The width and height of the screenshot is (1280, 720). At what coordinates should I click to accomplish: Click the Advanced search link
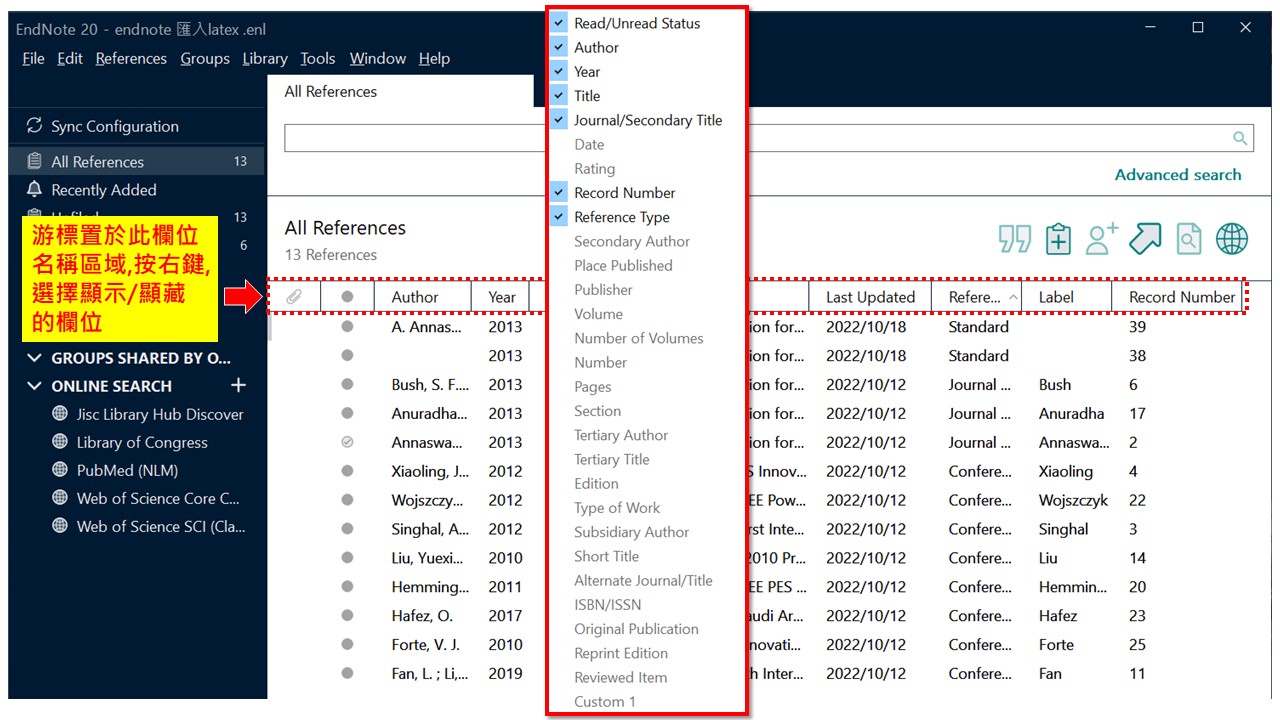click(1178, 174)
